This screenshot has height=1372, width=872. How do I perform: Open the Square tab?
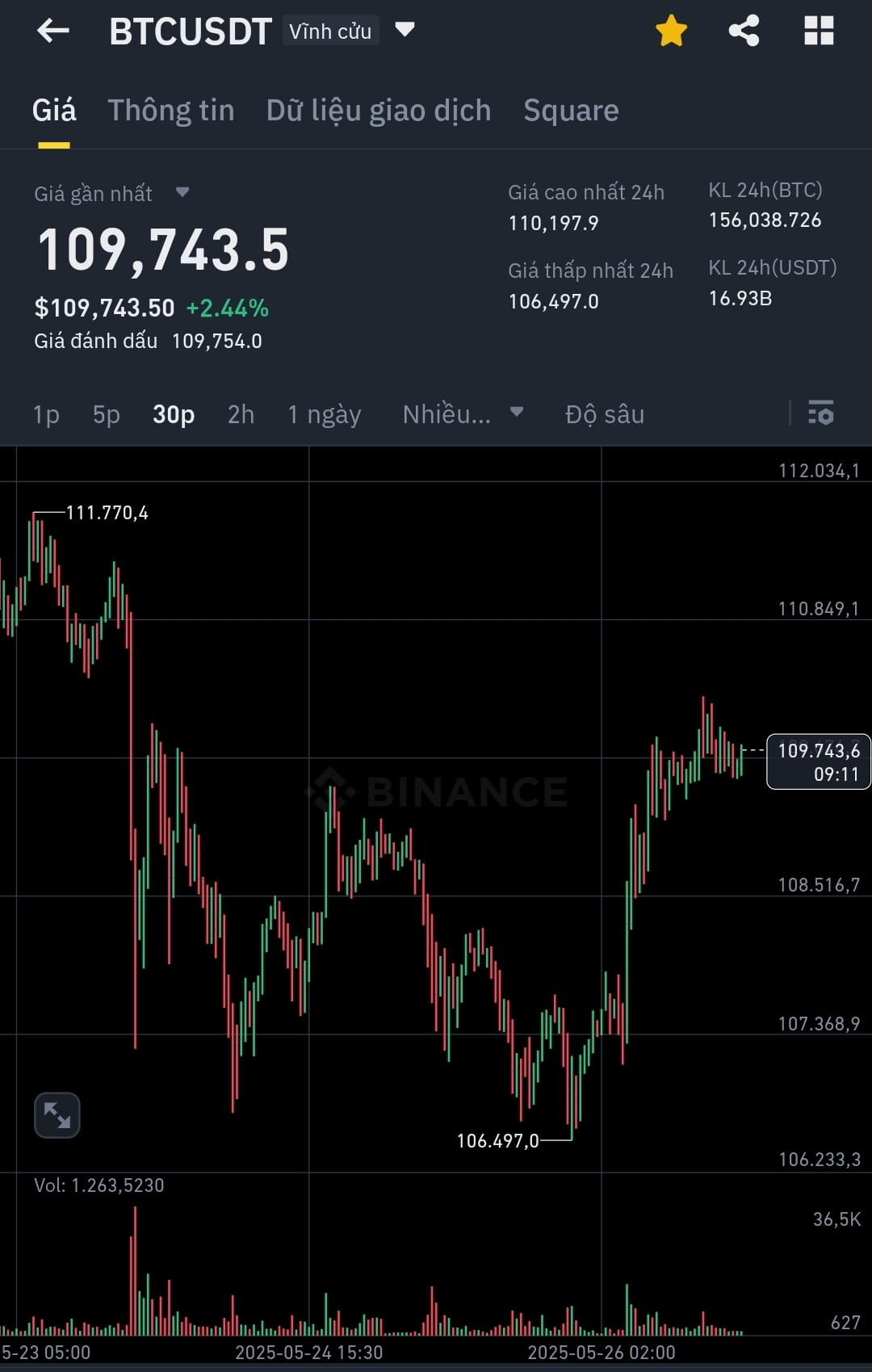click(x=571, y=110)
